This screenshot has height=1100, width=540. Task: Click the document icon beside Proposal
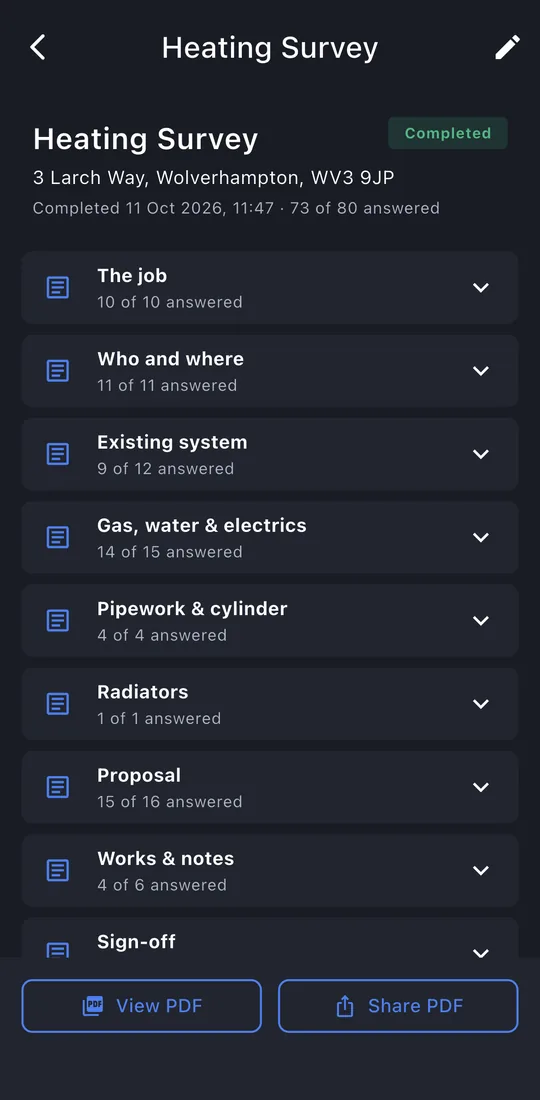(58, 787)
